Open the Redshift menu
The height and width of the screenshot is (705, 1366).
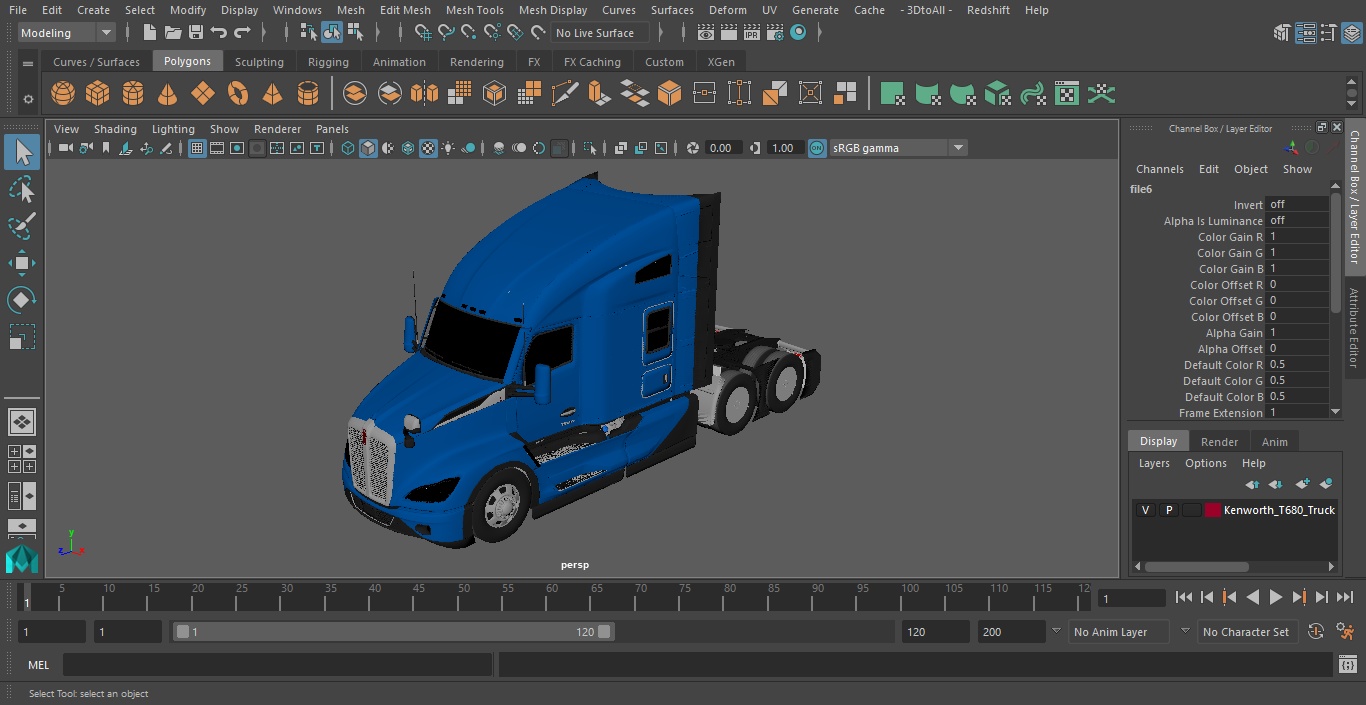988,10
